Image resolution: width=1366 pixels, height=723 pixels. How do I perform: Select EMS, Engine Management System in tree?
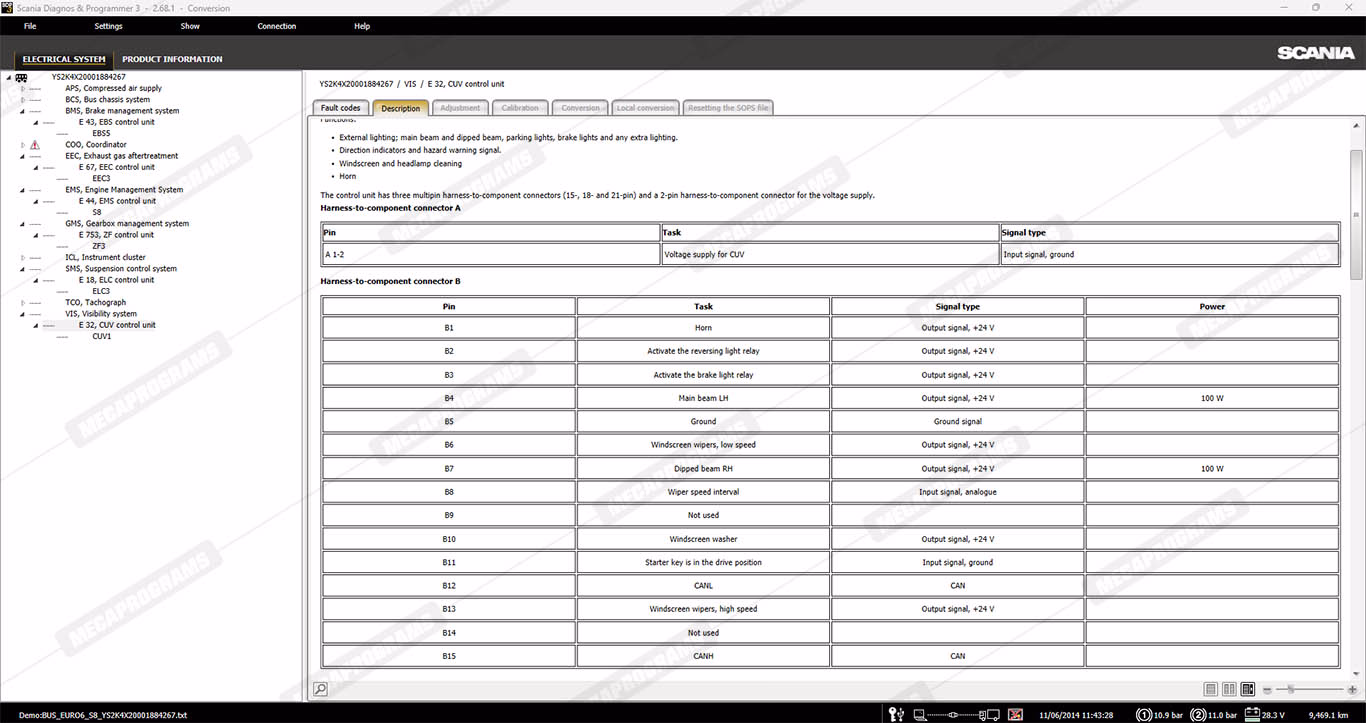[124, 190]
